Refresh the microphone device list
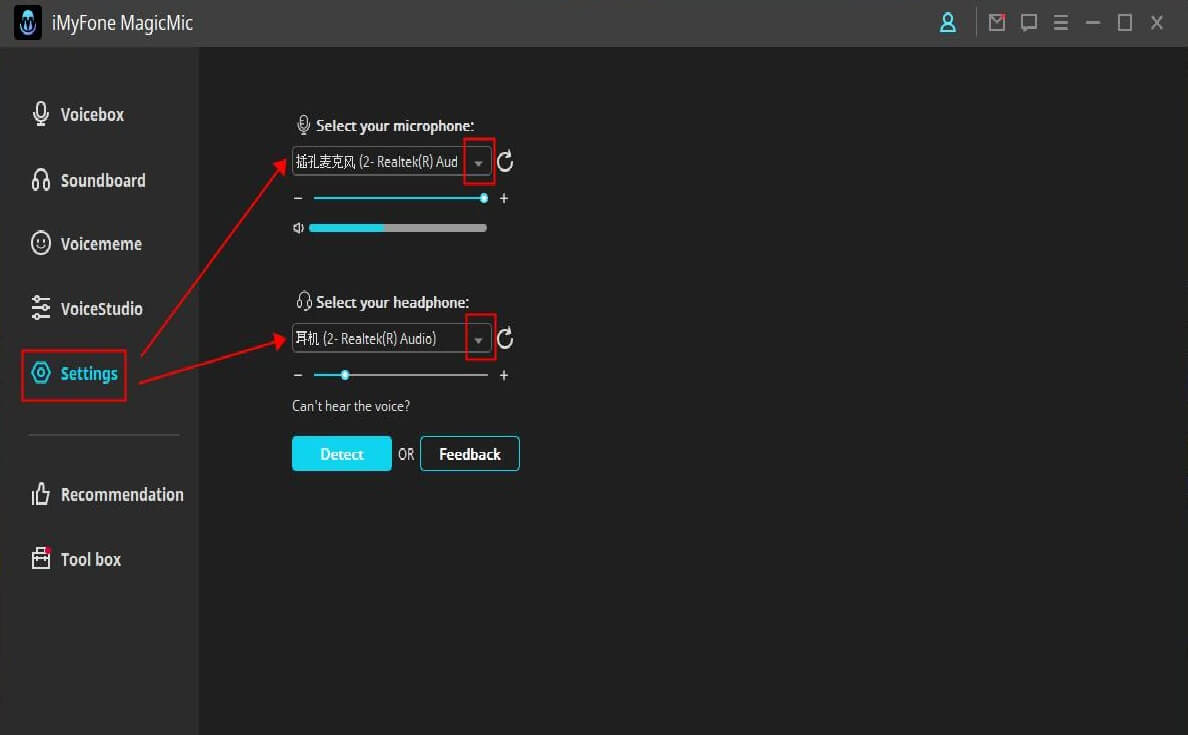Screen dimensions: 1188x735 point(505,161)
